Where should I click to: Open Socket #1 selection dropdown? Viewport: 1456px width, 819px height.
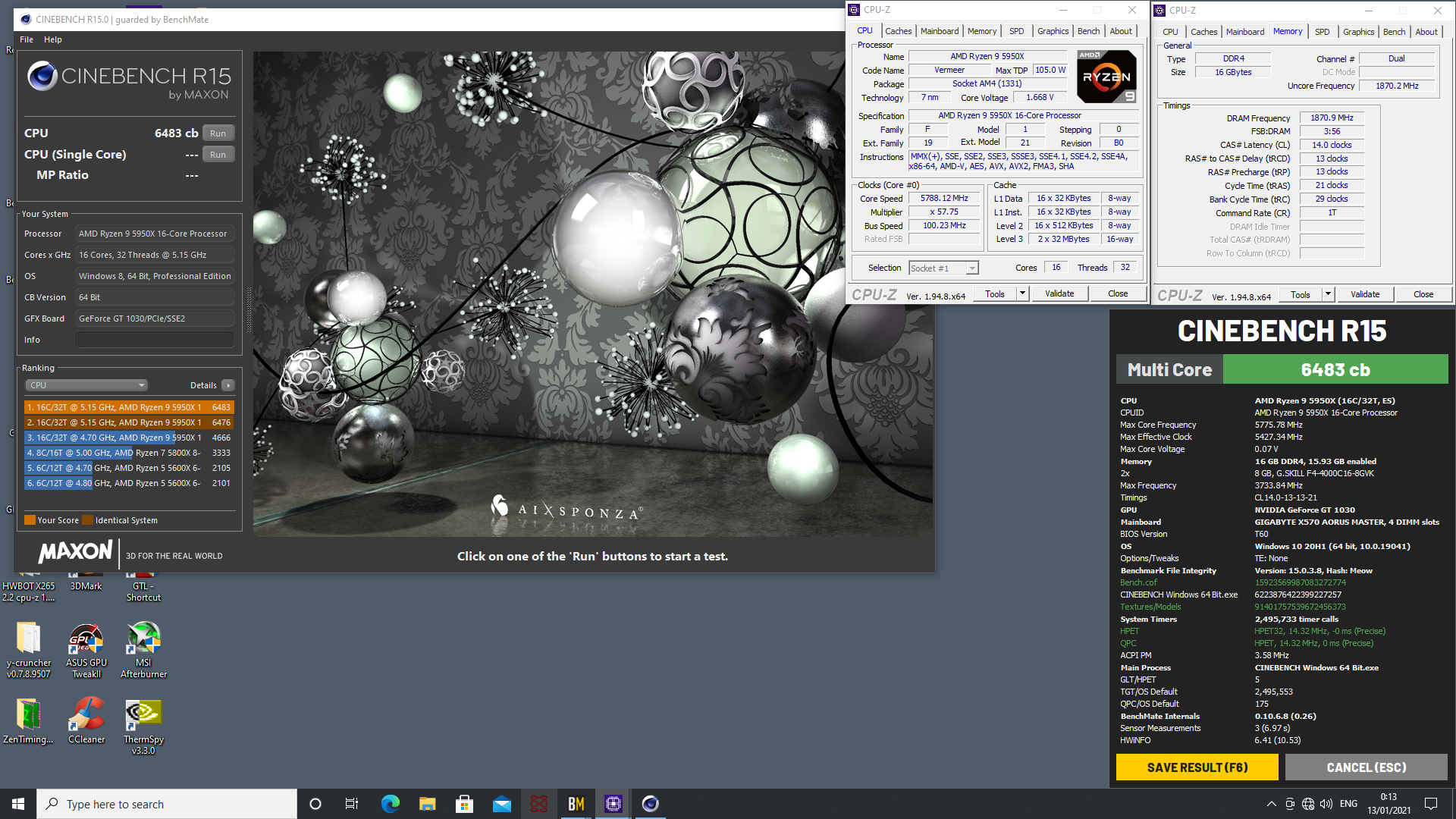(x=943, y=268)
